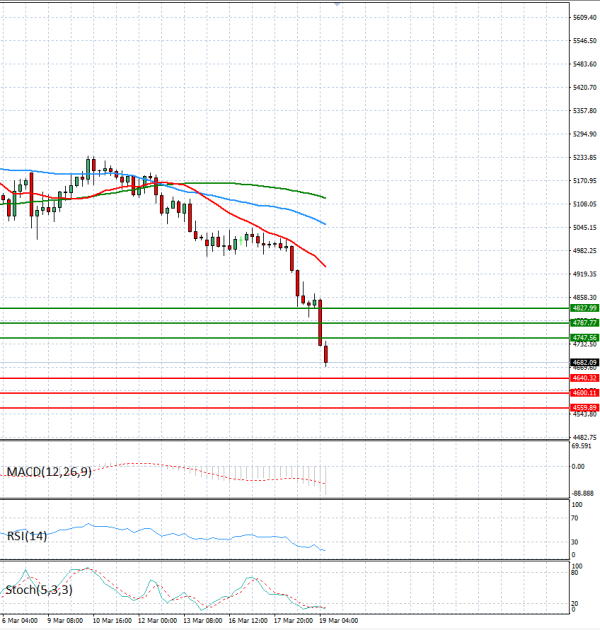Click the 4787.77 green price level tag

click(x=558, y=323)
